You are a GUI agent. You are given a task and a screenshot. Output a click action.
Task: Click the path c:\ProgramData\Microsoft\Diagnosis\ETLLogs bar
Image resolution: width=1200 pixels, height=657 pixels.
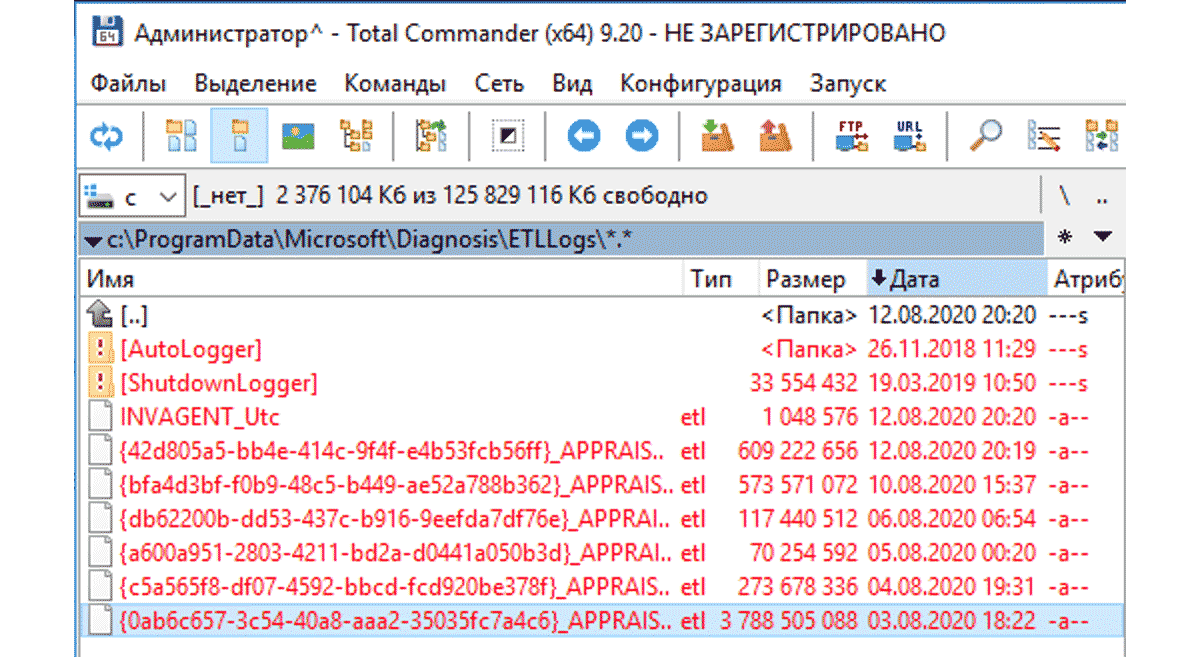point(562,238)
